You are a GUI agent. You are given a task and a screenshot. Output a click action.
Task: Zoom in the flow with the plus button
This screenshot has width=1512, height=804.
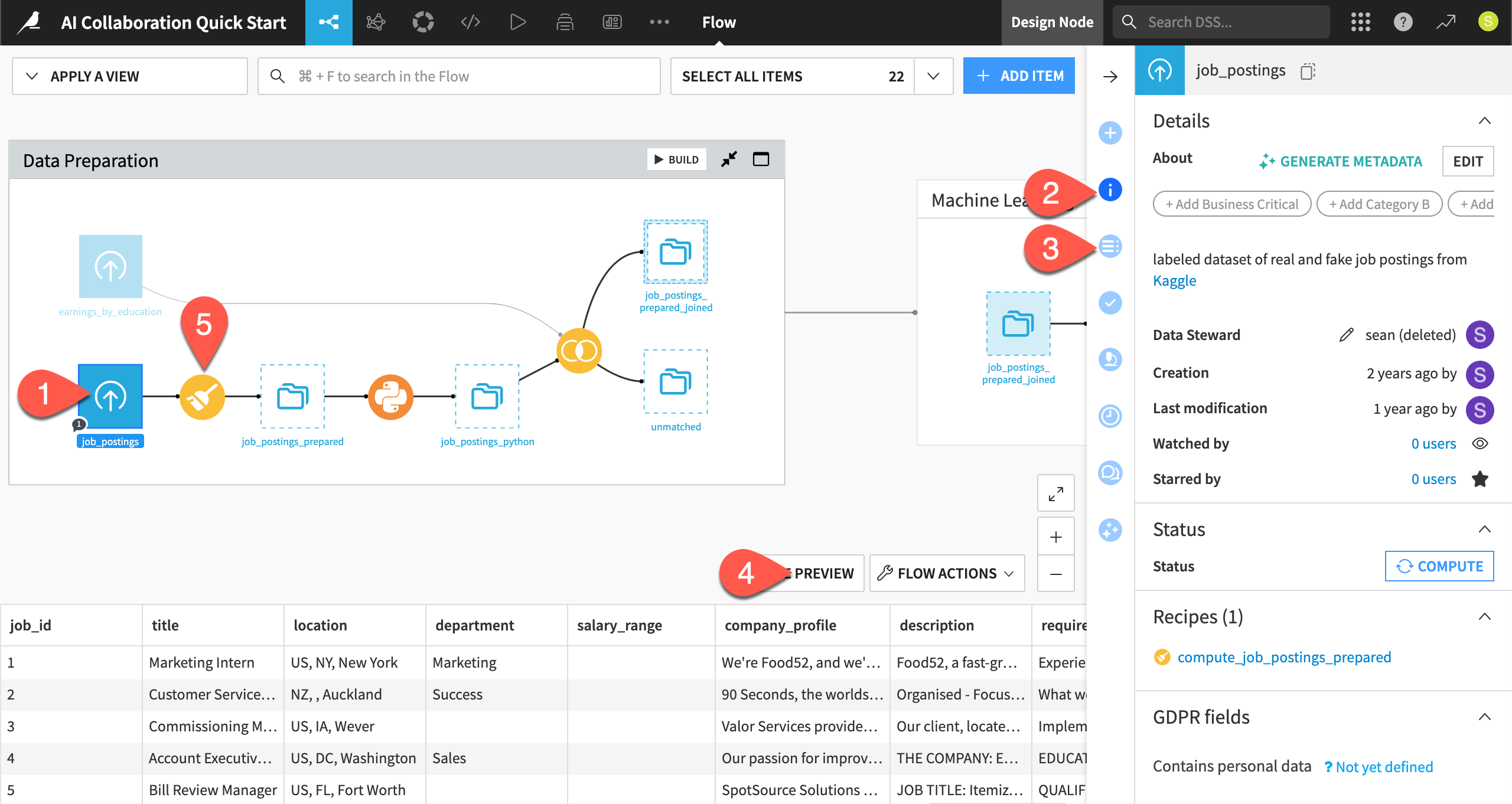click(1056, 537)
